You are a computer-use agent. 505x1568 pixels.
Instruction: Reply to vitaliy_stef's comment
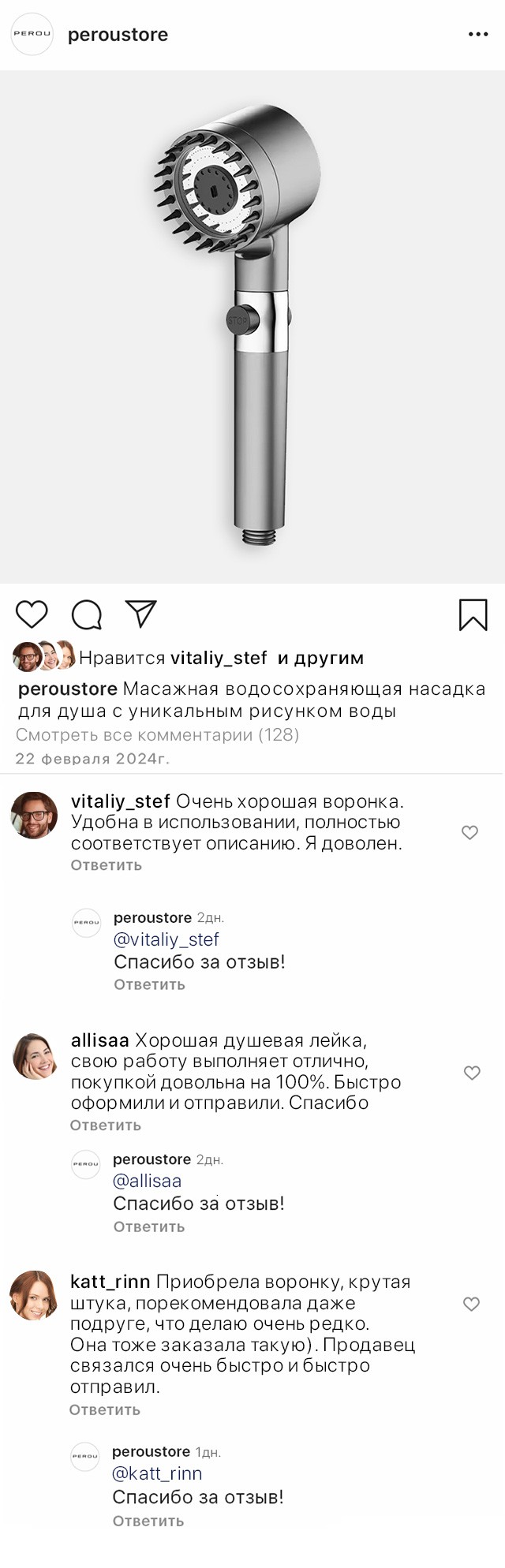pos(107,865)
